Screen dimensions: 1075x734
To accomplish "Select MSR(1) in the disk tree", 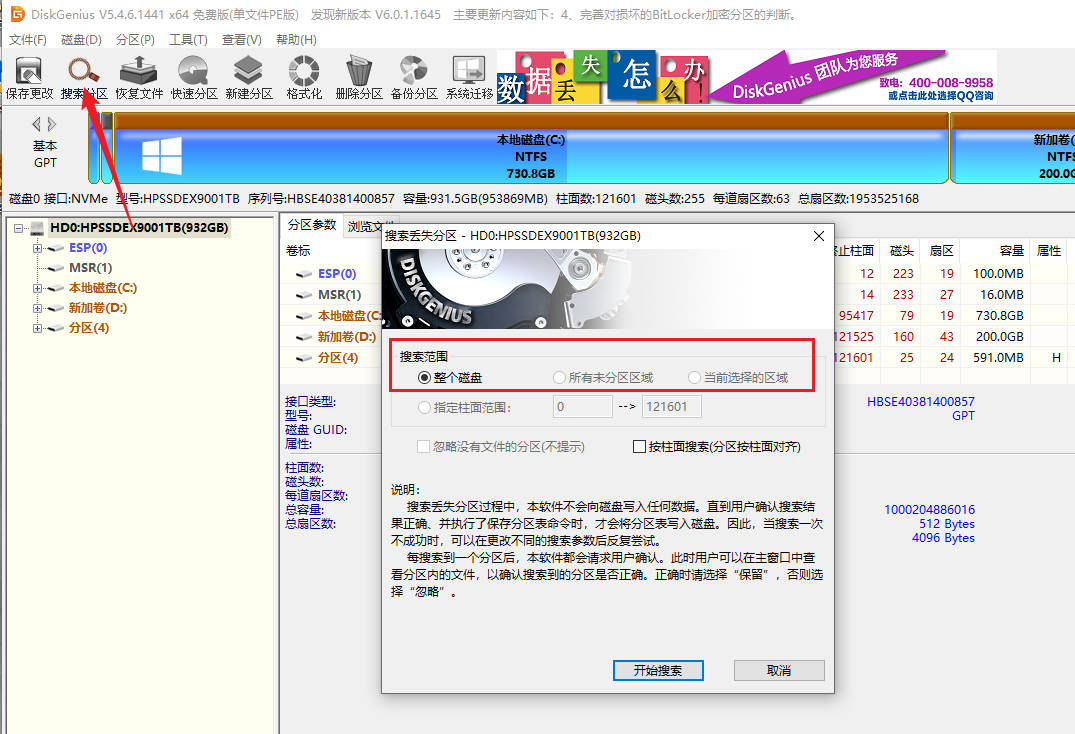I will coord(90,268).
